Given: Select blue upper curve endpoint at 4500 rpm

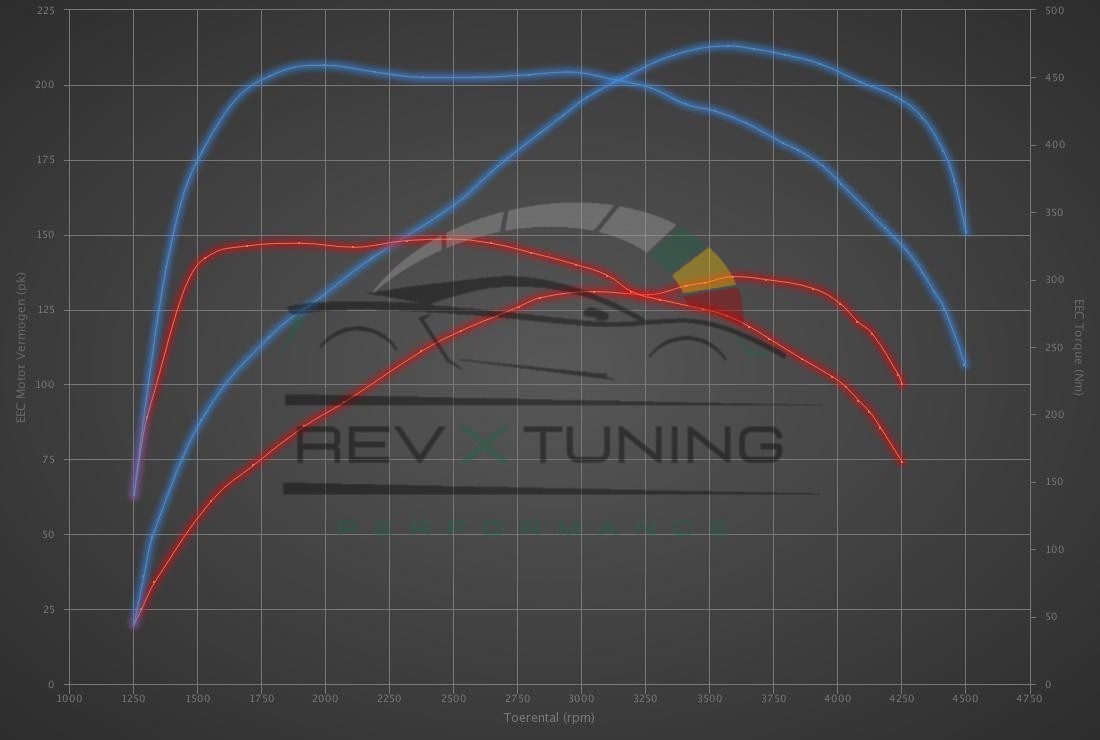Looking at the screenshot, I should [x=965, y=233].
